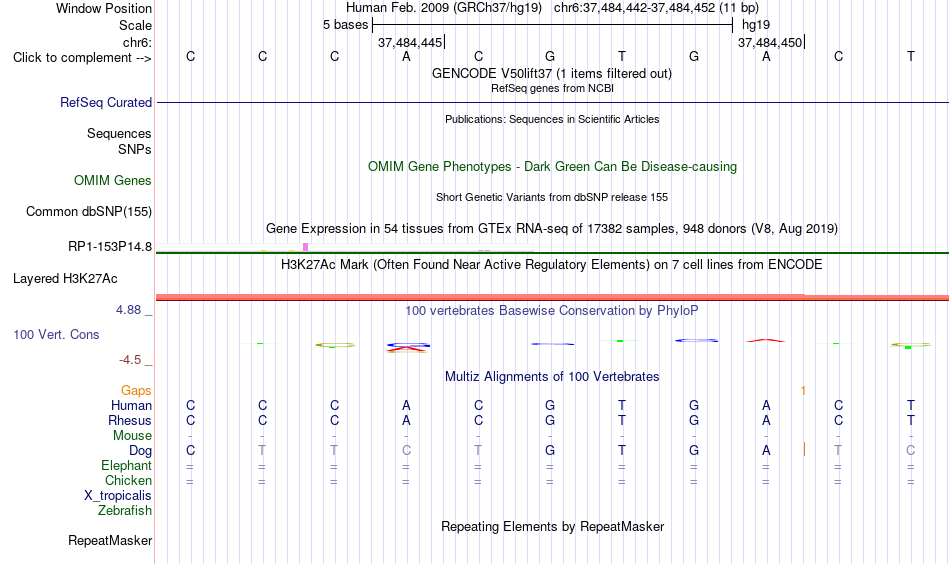Click the 'Click to complement -->' label
This screenshot has height=564, width=950.
tap(82, 58)
